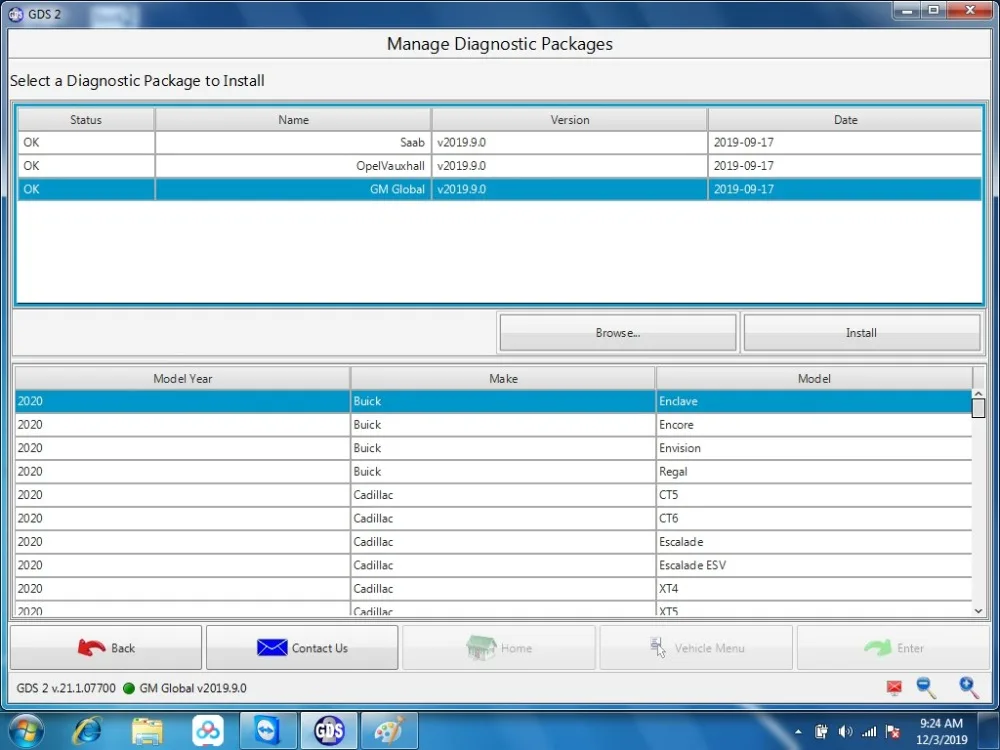This screenshot has width=1000, height=750.
Task: Click the Install button
Action: (862, 333)
